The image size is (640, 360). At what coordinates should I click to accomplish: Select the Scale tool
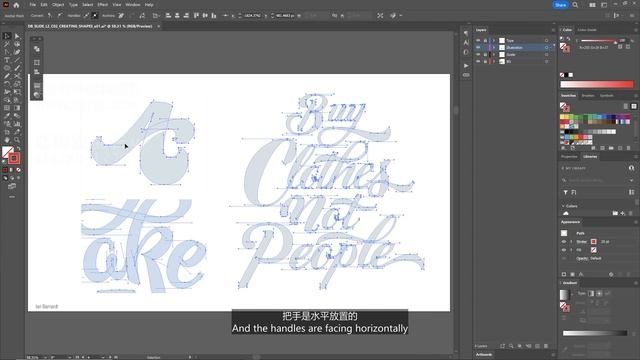pos(17,84)
